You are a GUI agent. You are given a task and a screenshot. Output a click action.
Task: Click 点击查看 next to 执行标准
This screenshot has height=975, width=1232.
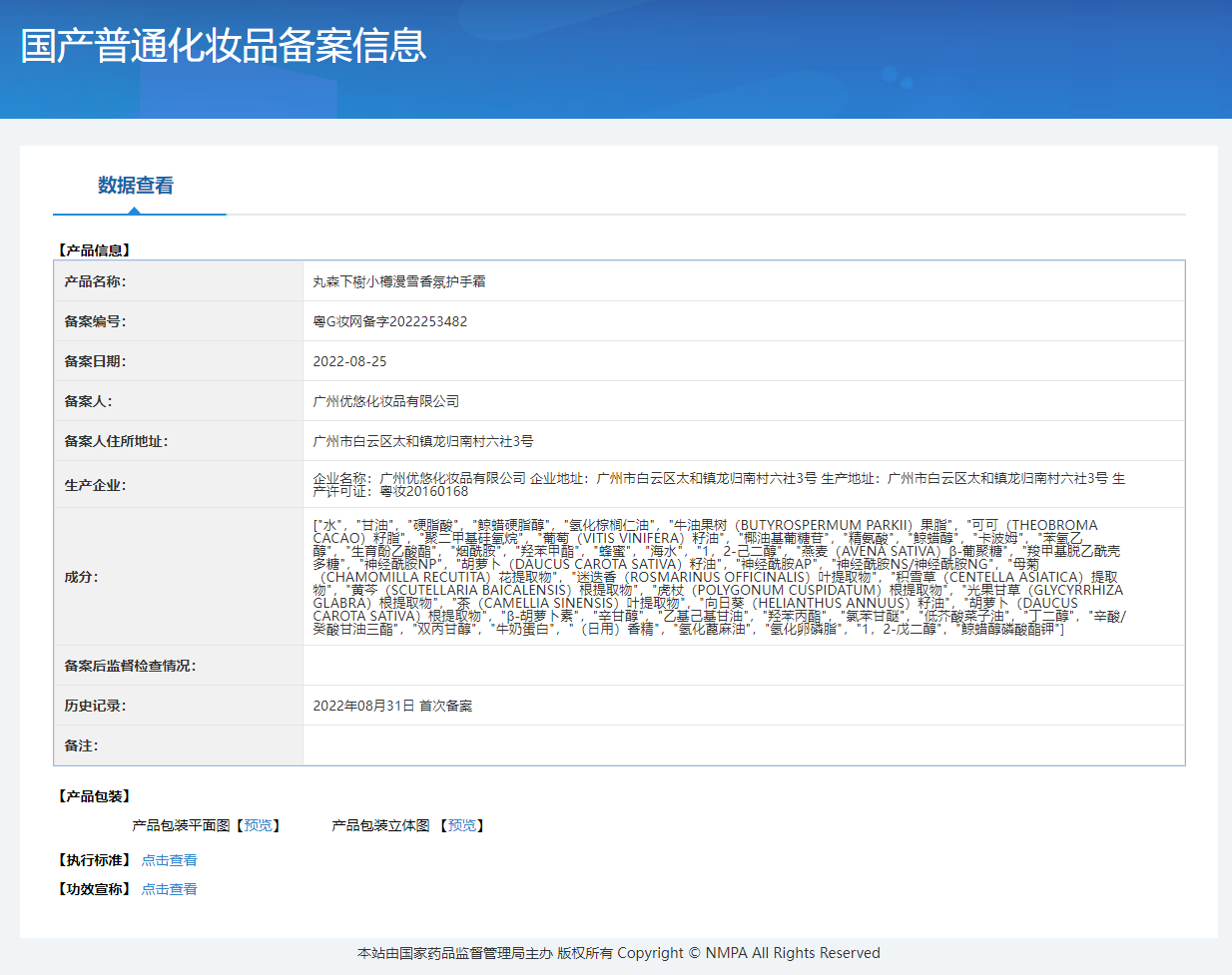169,860
